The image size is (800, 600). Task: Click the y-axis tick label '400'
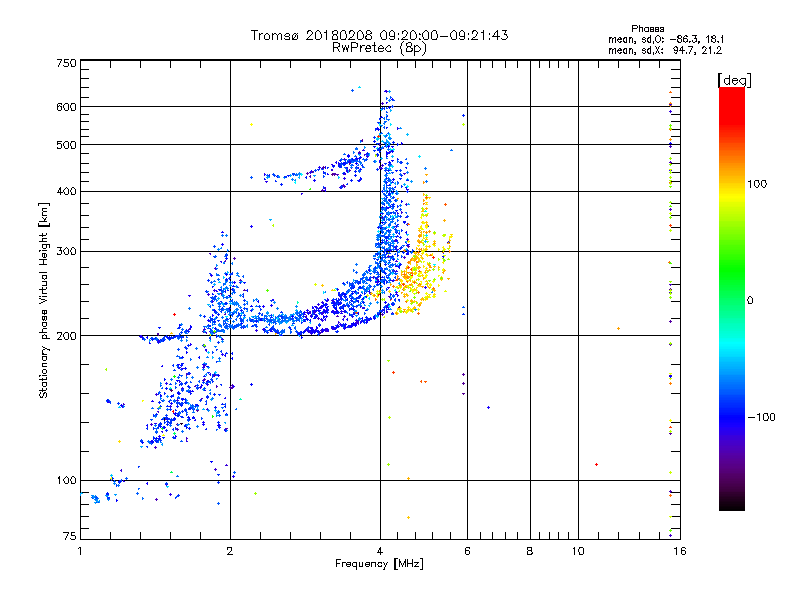pos(66,192)
